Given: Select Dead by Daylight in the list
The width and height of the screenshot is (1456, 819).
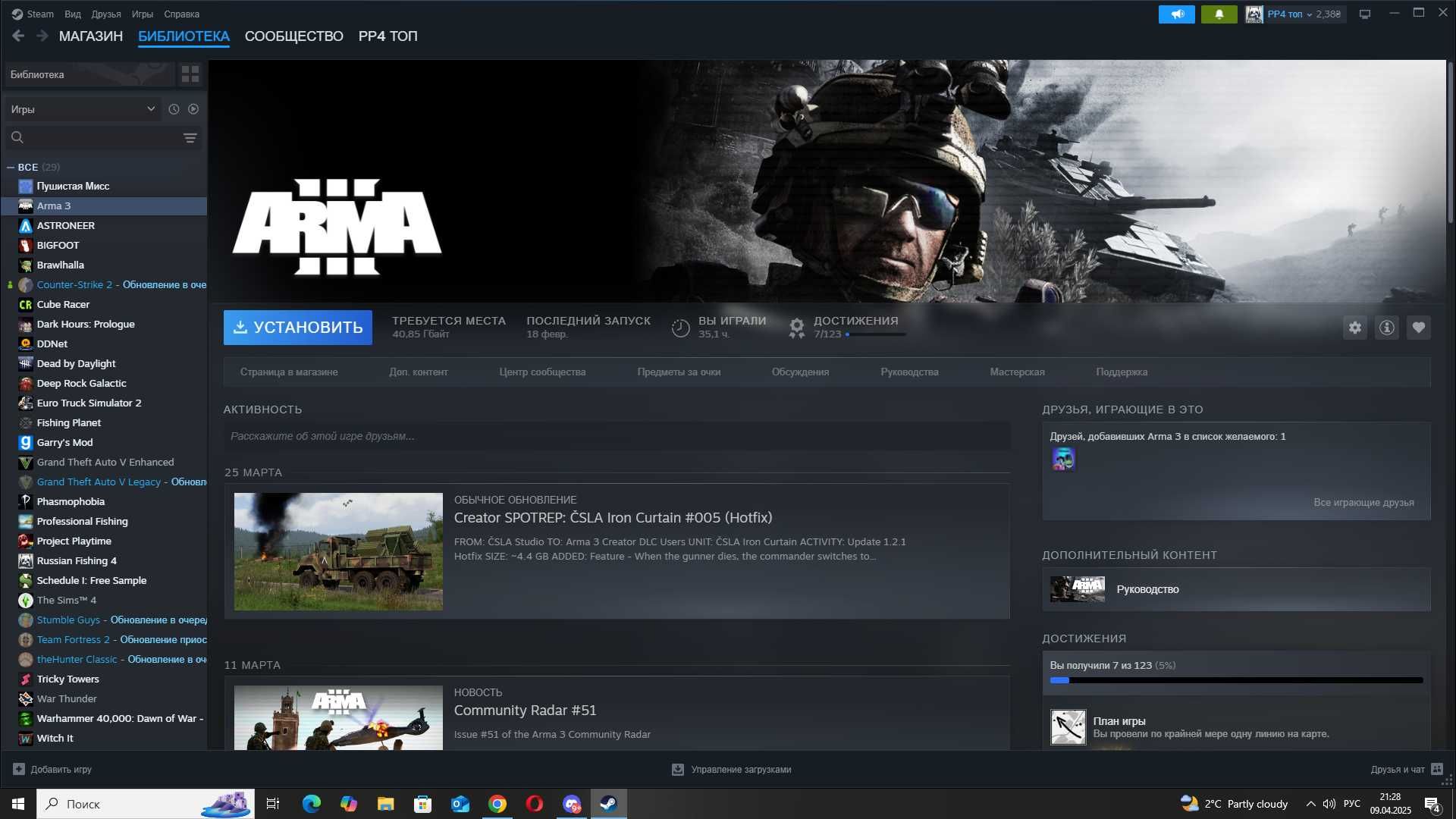Looking at the screenshot, I should pos(104,363).
